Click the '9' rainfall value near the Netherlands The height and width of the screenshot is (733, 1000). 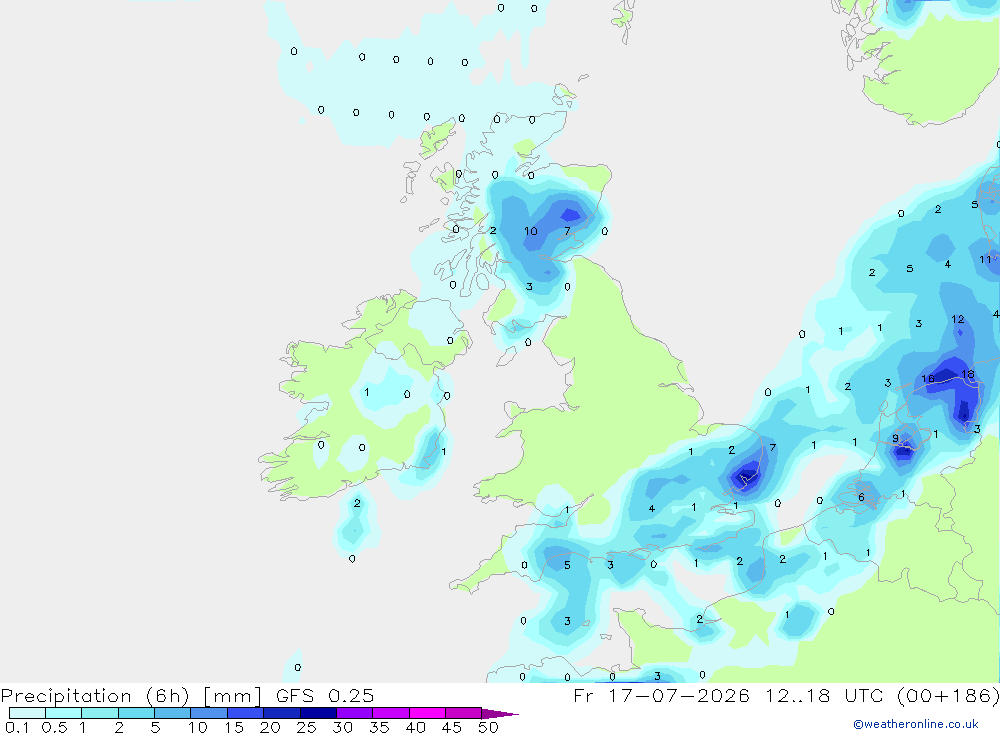coord(895,438)
